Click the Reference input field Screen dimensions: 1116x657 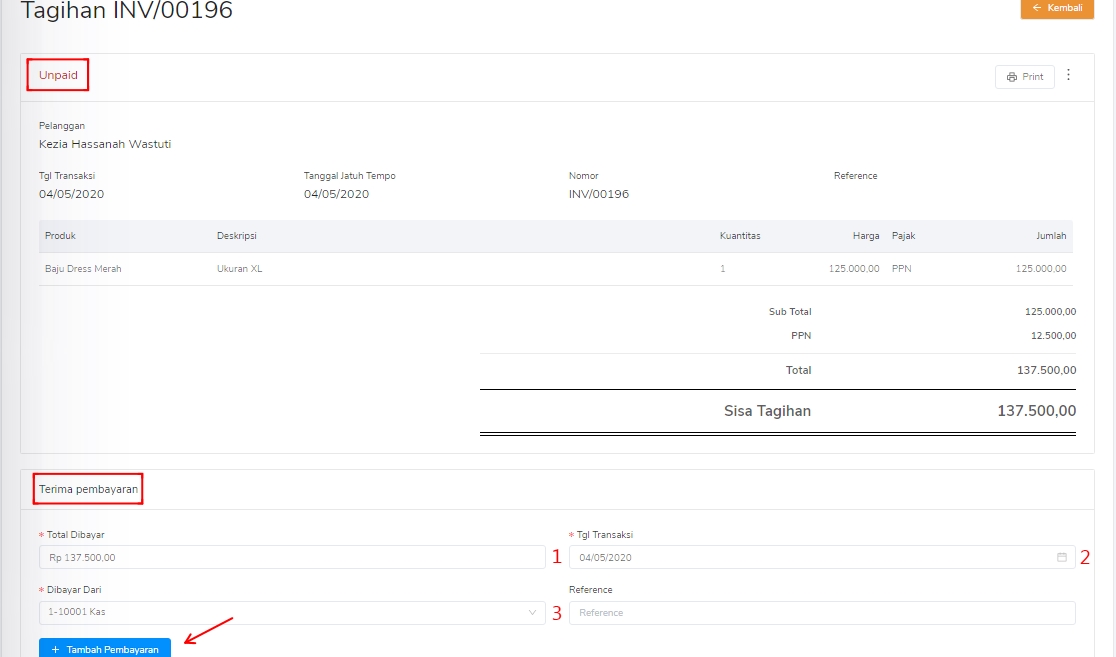coord(820,612)
